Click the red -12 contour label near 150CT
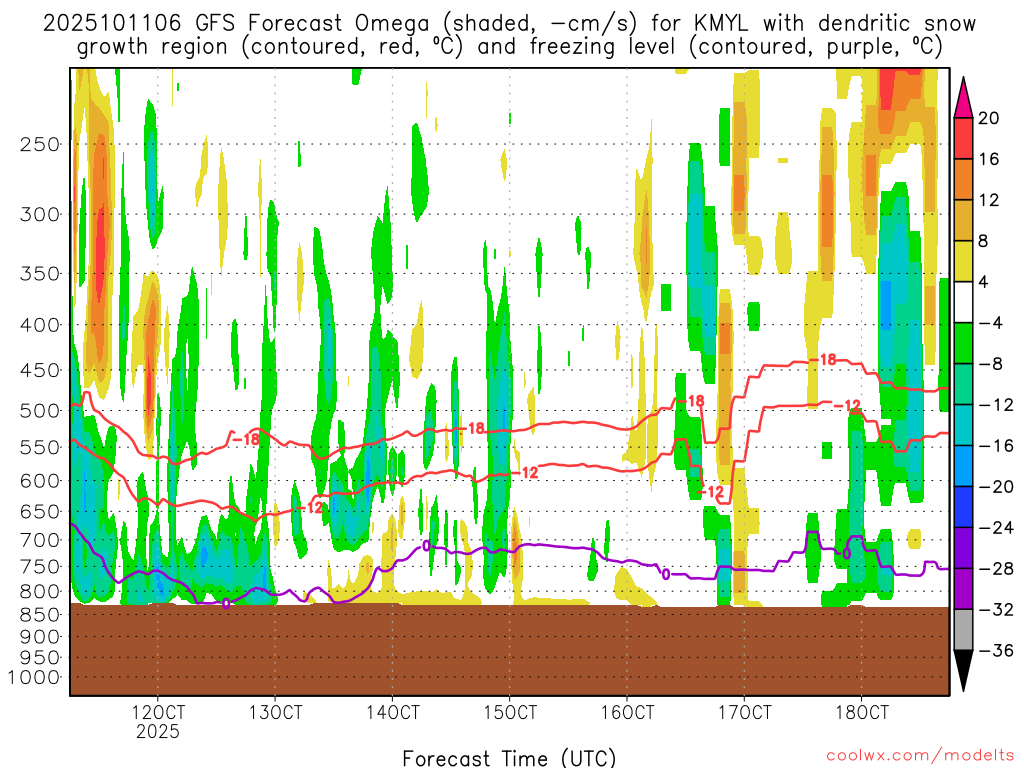Screen dimensions: 1024x768 (x=524, y=472)
